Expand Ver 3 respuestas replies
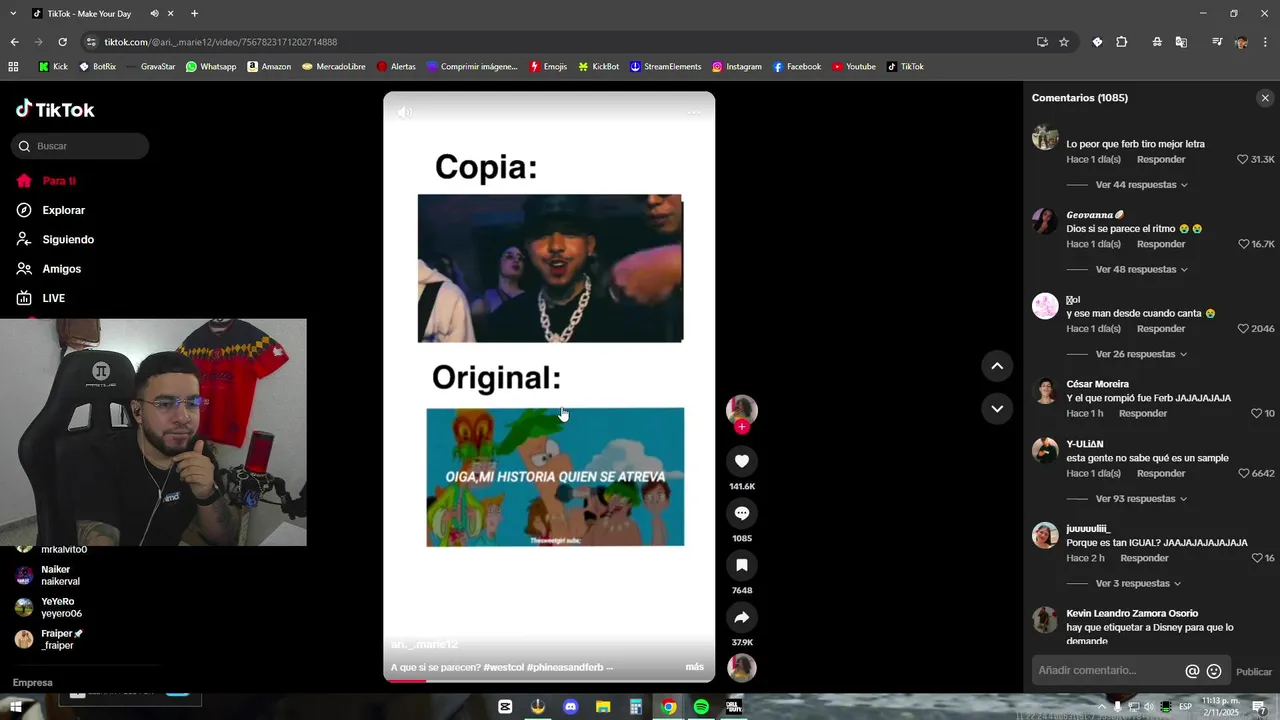The height and width of the screenshot is (720, 1280). 1138,583
